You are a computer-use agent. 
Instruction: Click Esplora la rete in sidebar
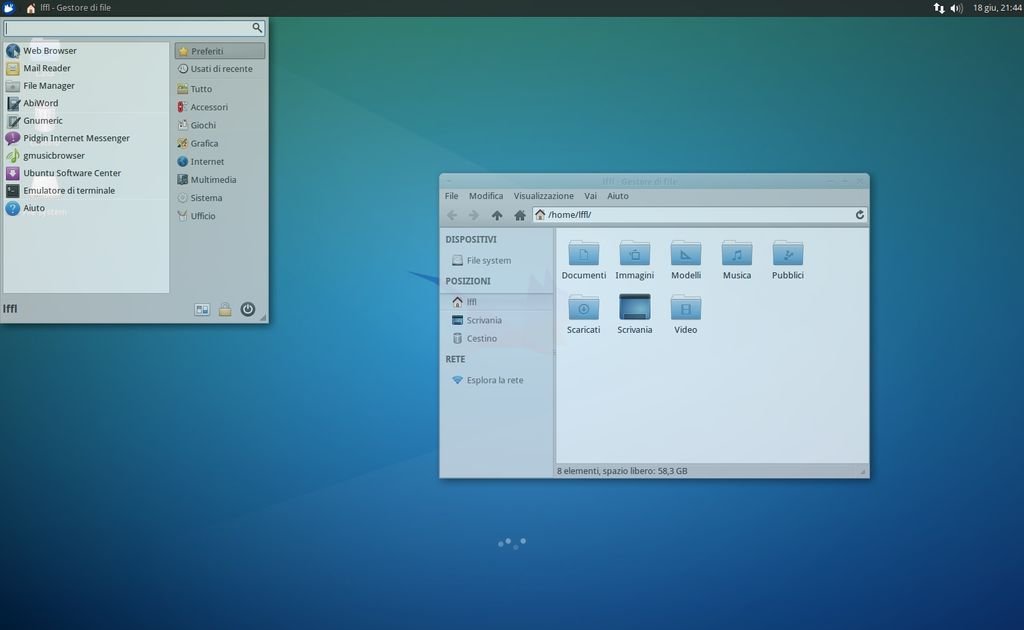(x=494, y=381)
